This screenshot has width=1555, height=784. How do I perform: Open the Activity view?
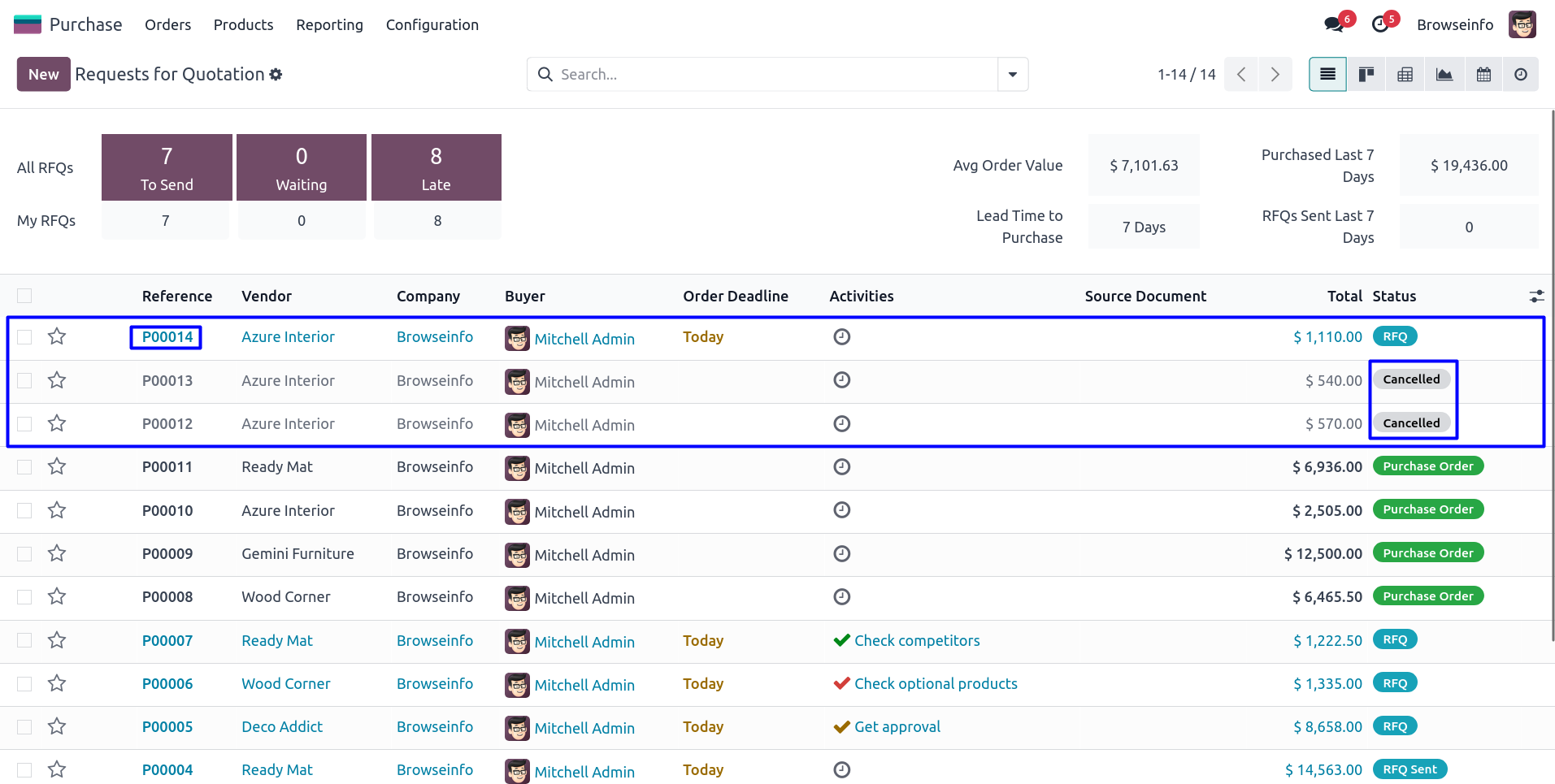click(1520, 75)
